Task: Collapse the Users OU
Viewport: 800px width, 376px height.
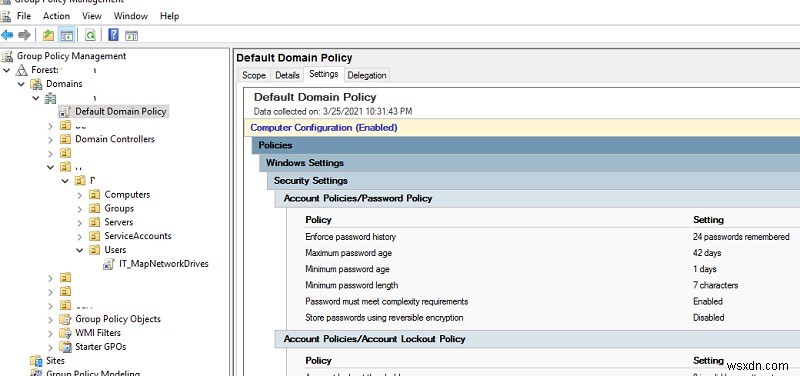Action: pyautogui.click(x=80, y=250)
